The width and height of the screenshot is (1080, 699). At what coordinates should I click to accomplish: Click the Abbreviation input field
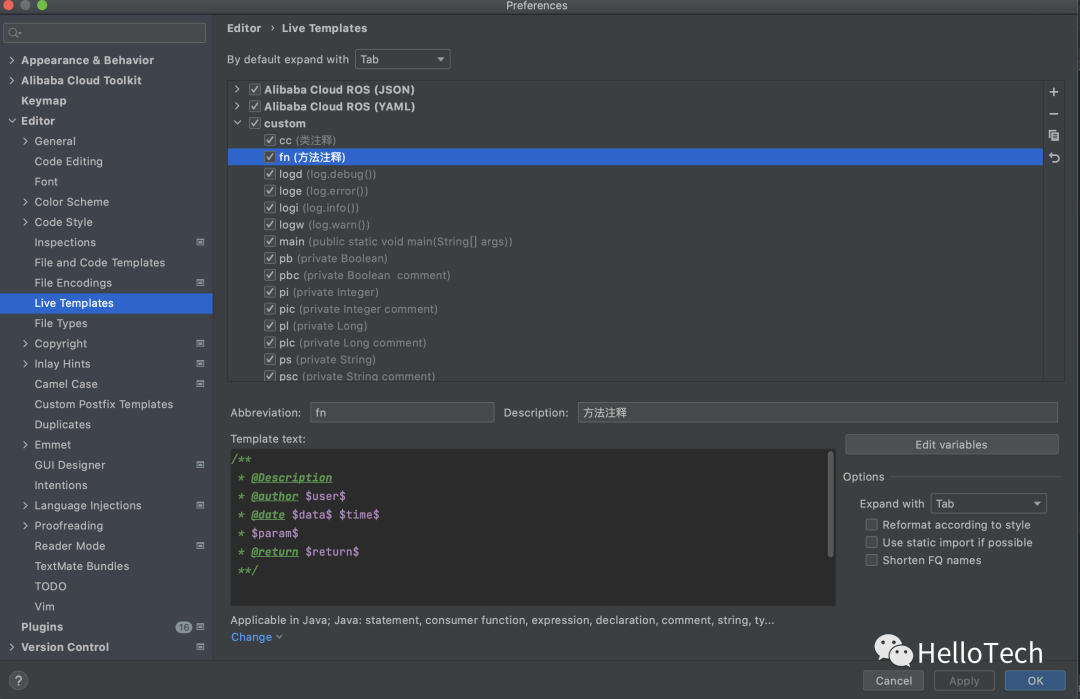[402, 412]
